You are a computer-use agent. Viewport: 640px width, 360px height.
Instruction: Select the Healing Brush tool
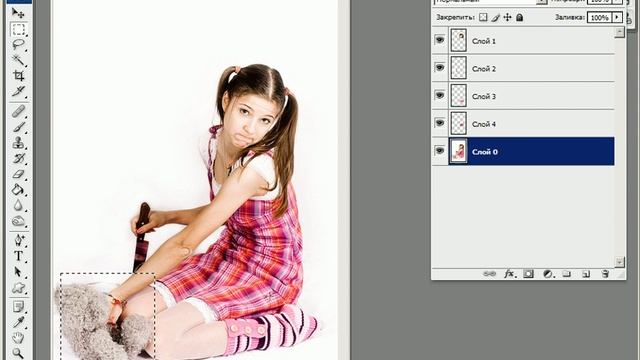18,111
